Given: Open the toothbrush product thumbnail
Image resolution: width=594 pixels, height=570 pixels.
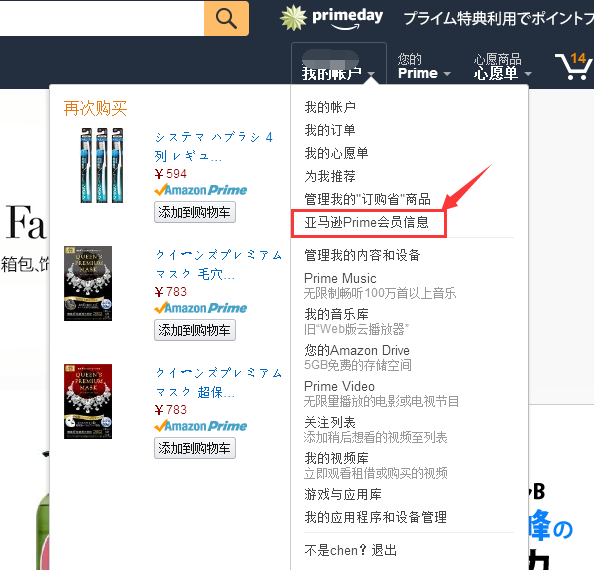Looking at the screenshot, I should click(x=102, y=165).
